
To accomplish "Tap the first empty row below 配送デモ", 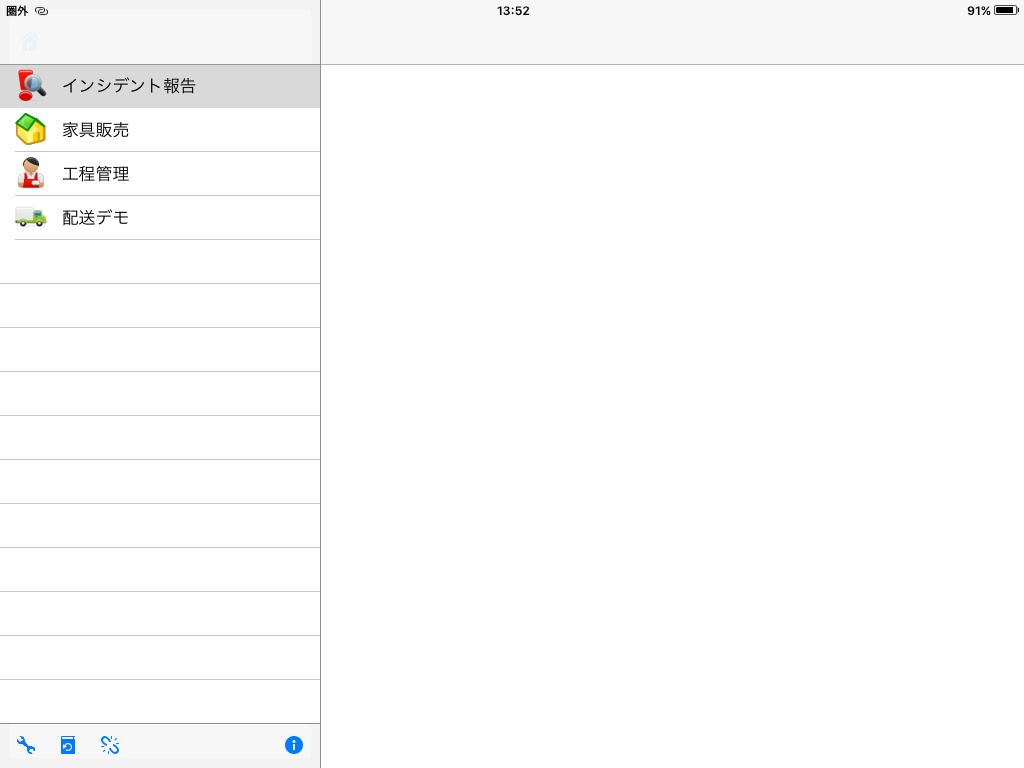I will click(x=160, y=262).
